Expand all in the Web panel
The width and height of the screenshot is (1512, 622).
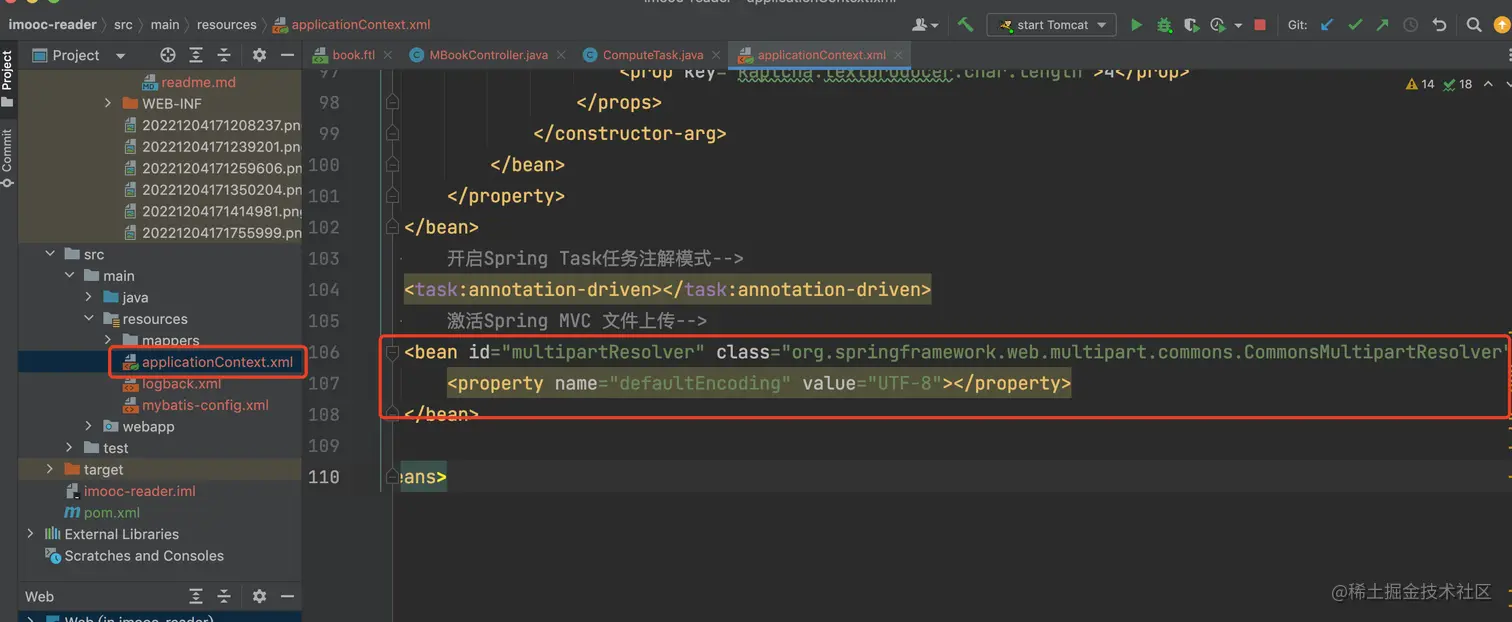click(196, 596)
